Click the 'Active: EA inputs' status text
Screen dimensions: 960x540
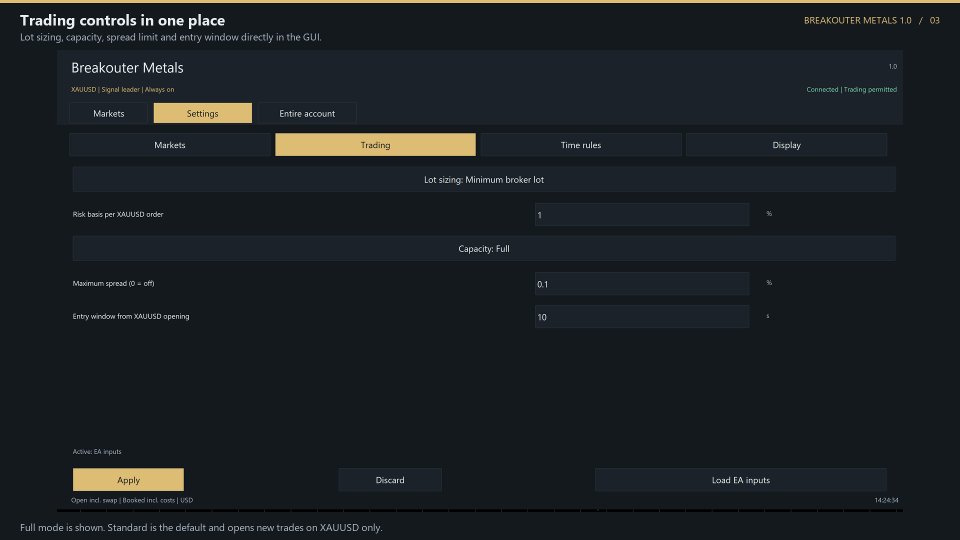(97, 452)
